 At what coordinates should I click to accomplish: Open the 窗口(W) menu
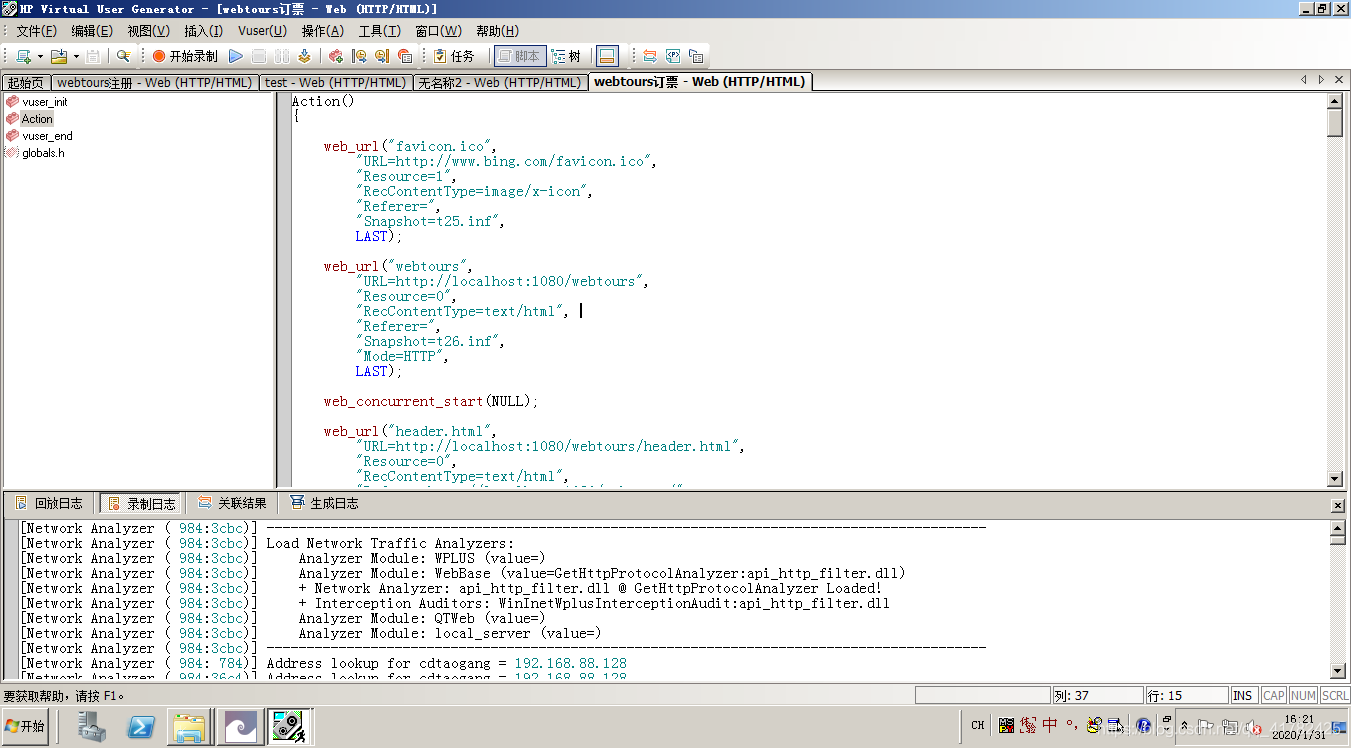(438, 31)
